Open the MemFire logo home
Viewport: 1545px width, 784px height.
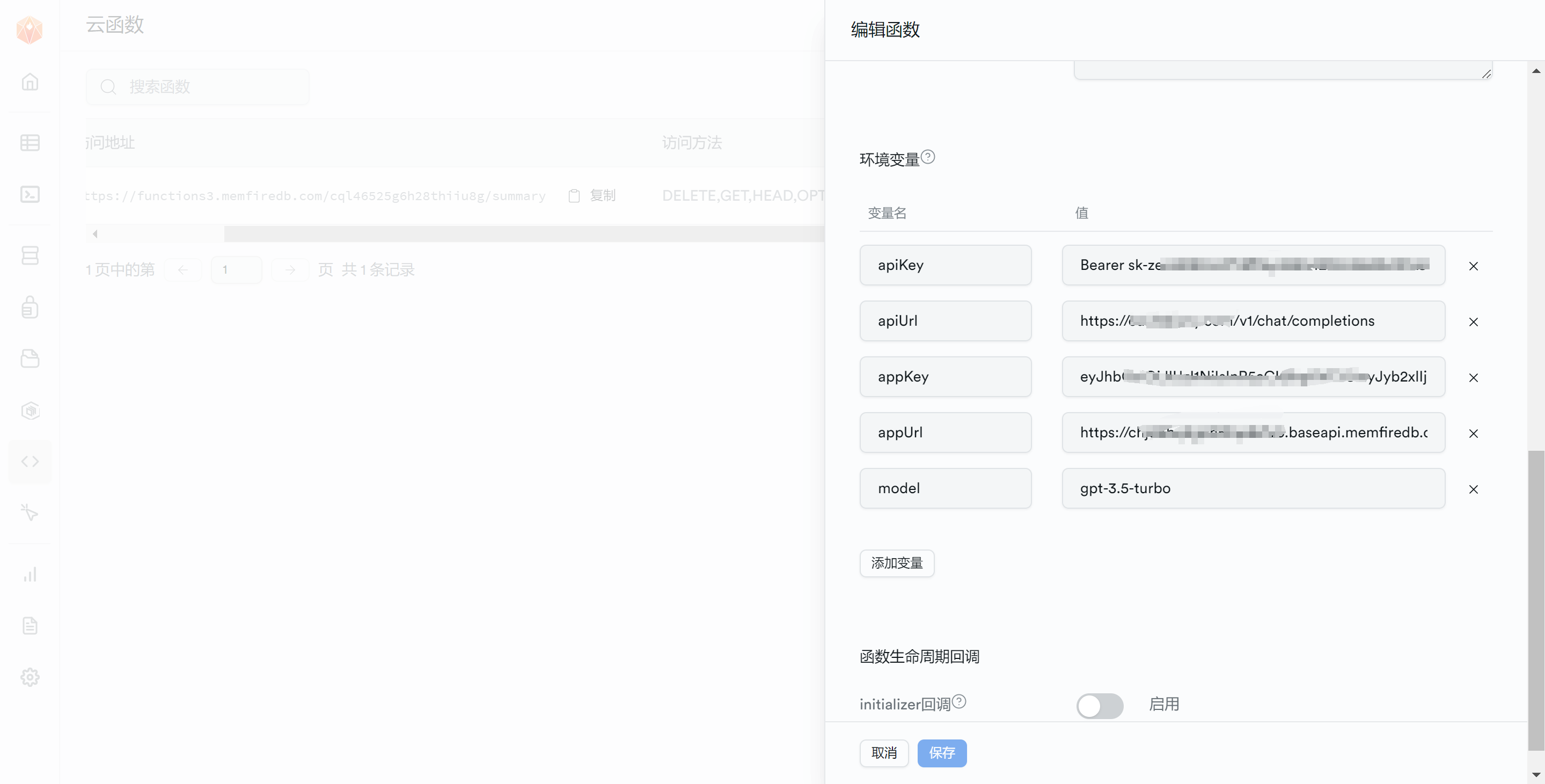[x=30, y=30]
